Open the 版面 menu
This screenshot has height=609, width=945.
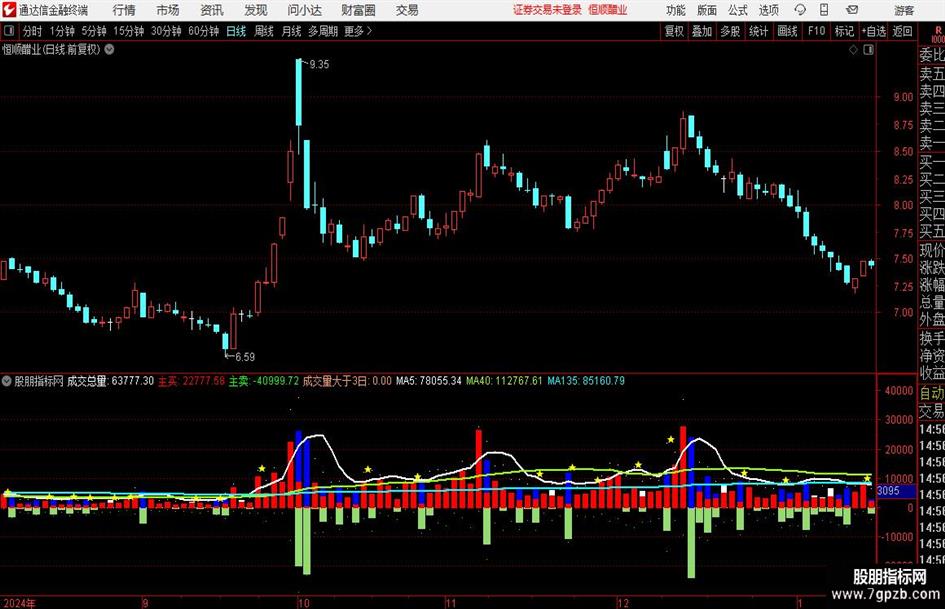706,10
